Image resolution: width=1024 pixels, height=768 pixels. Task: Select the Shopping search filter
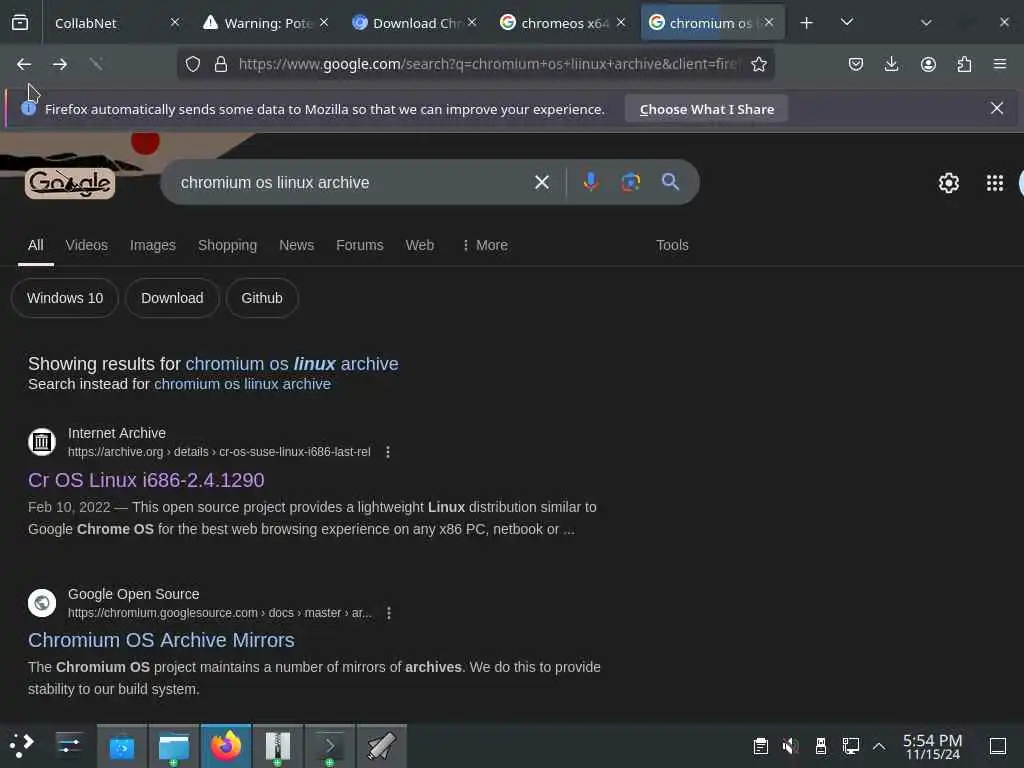227,245
